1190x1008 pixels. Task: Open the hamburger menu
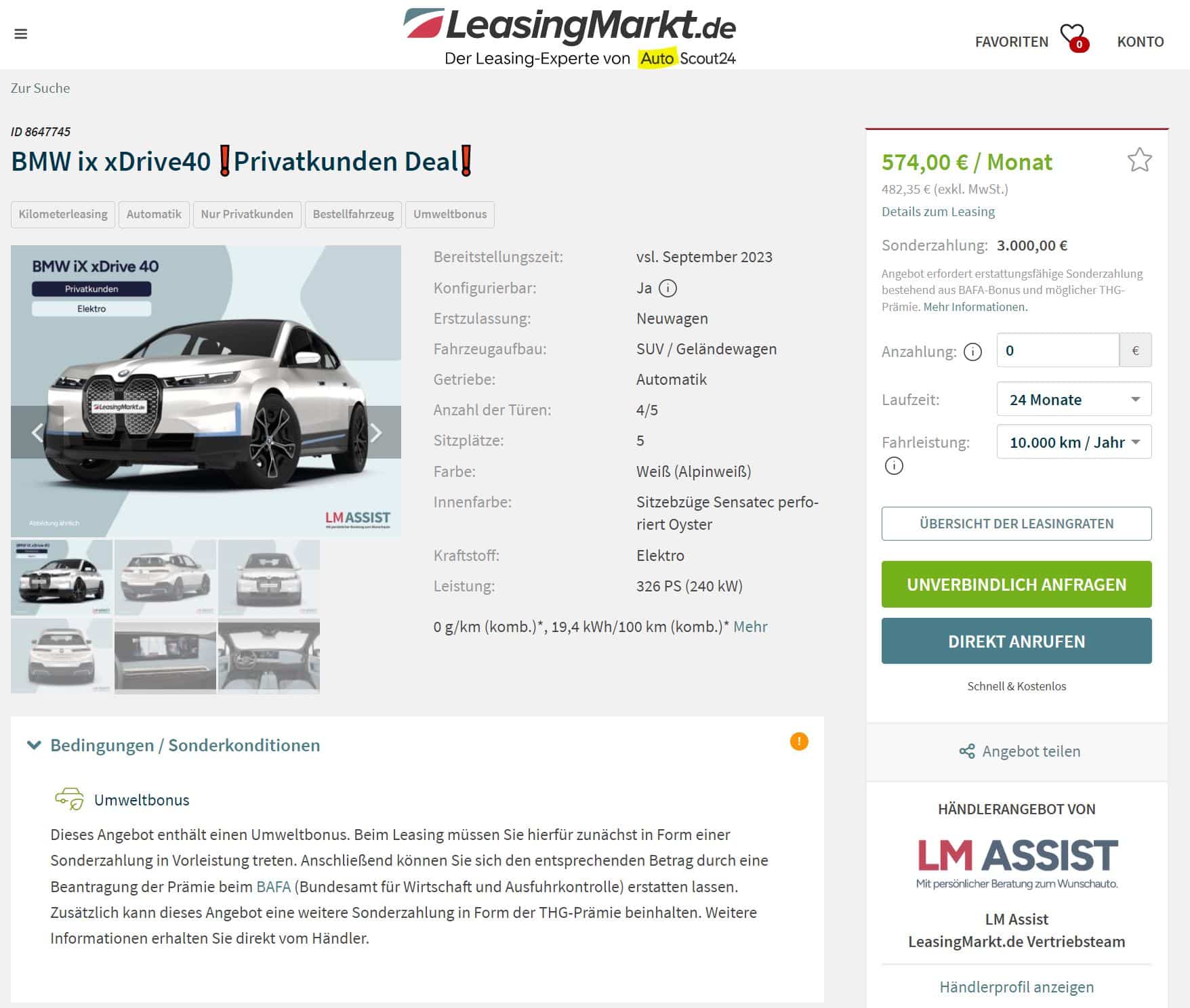tap(21, 34)
